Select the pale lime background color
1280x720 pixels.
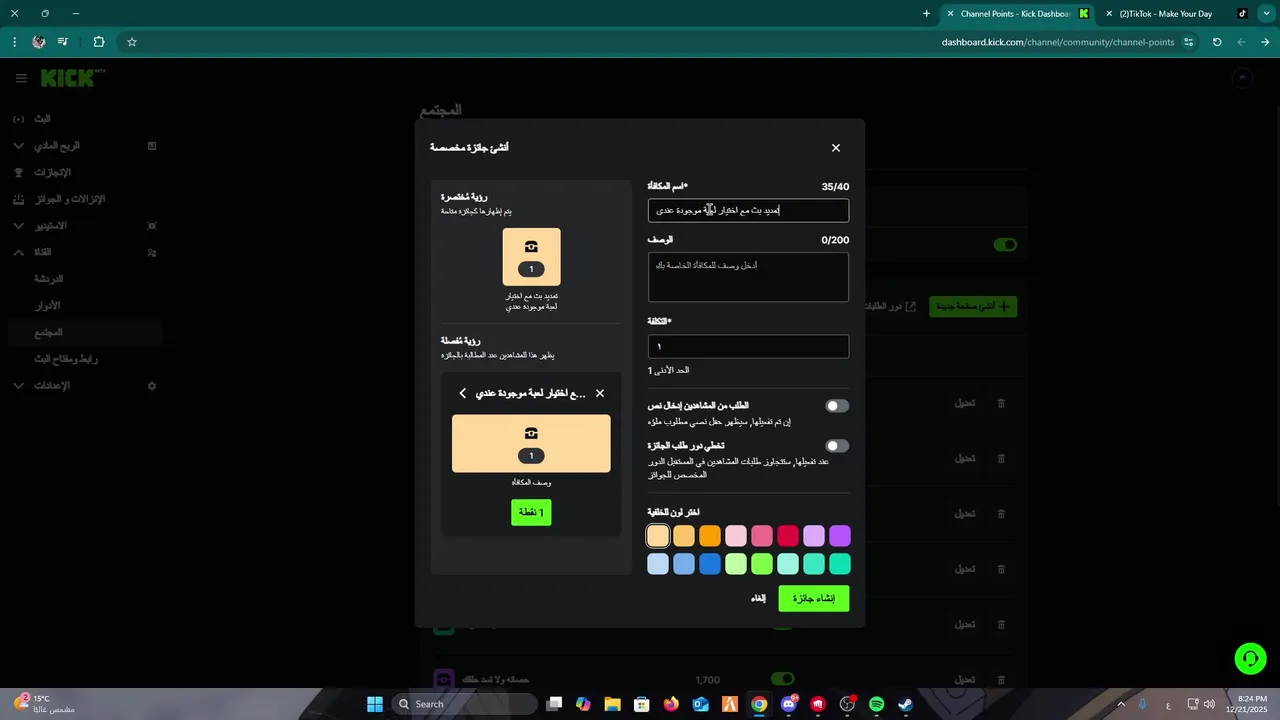736,564
